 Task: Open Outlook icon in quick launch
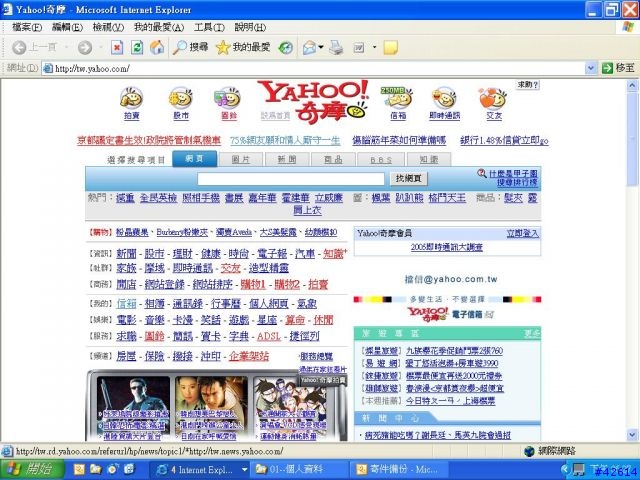coord(79,469)
